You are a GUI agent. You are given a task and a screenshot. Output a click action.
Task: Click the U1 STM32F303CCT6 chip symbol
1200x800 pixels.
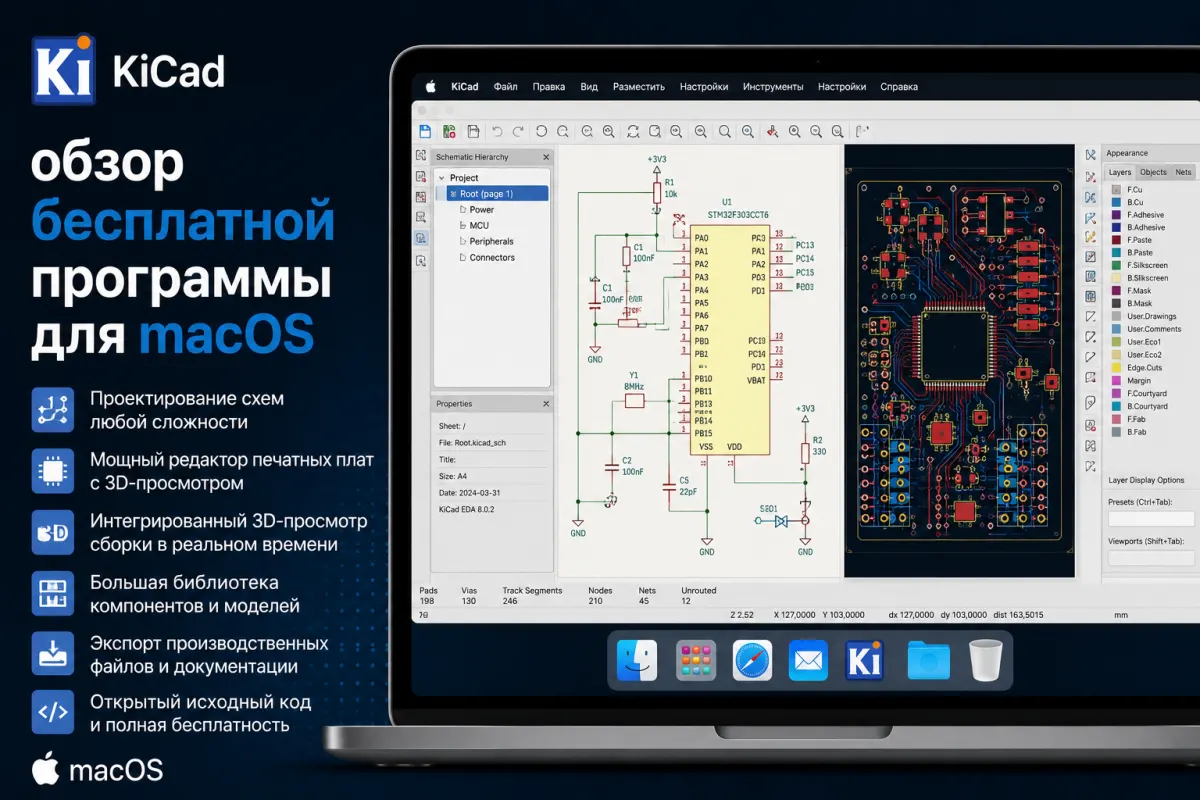[730, 340]
